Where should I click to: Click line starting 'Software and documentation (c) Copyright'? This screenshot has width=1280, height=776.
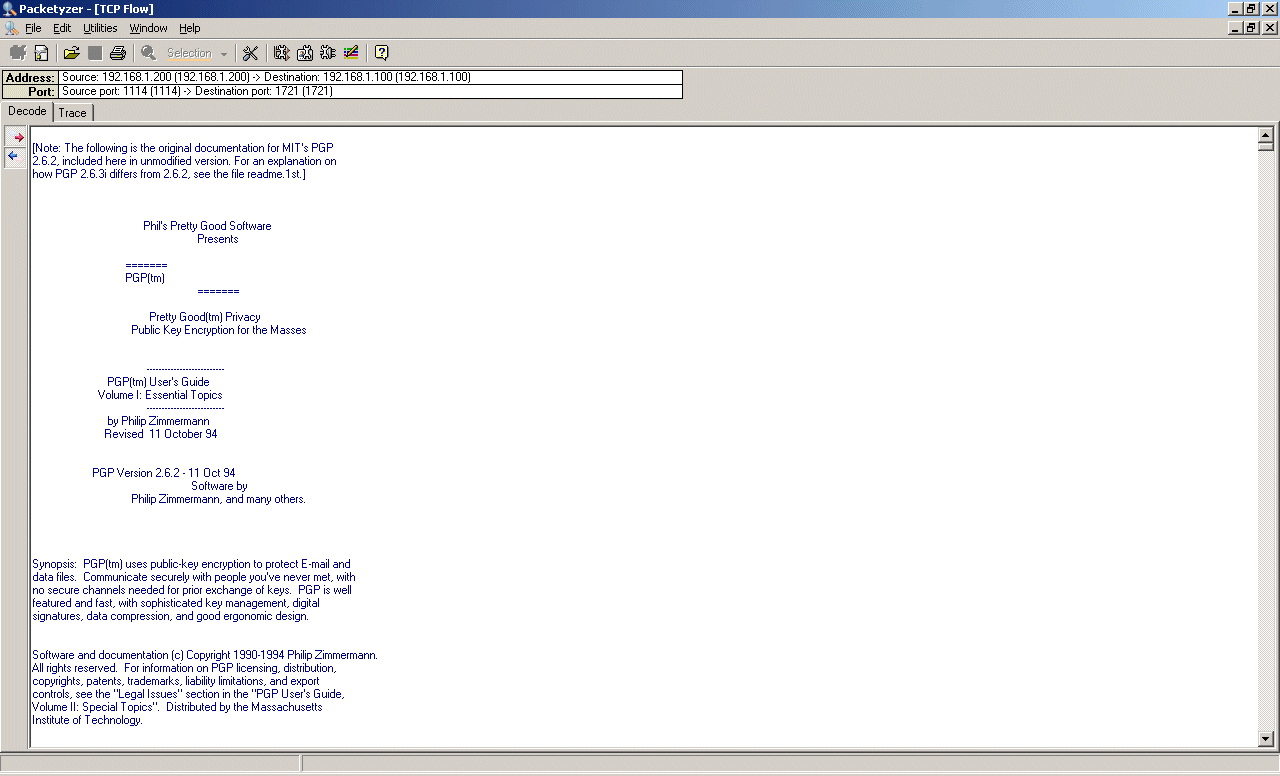pos(205,655)
